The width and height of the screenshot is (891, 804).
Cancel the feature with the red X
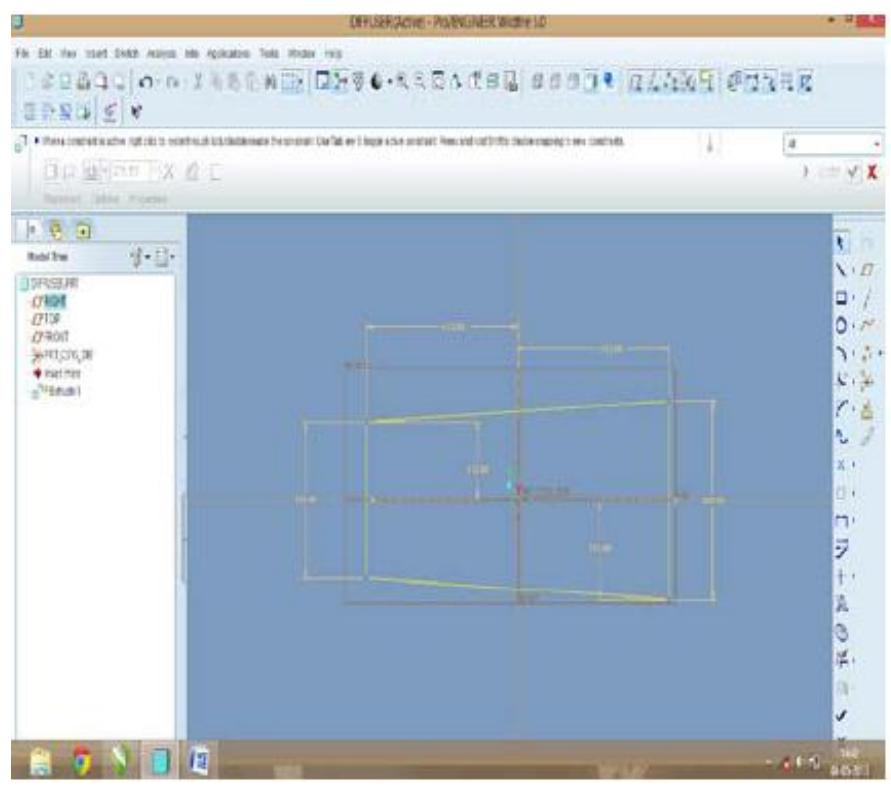[870, 171]
